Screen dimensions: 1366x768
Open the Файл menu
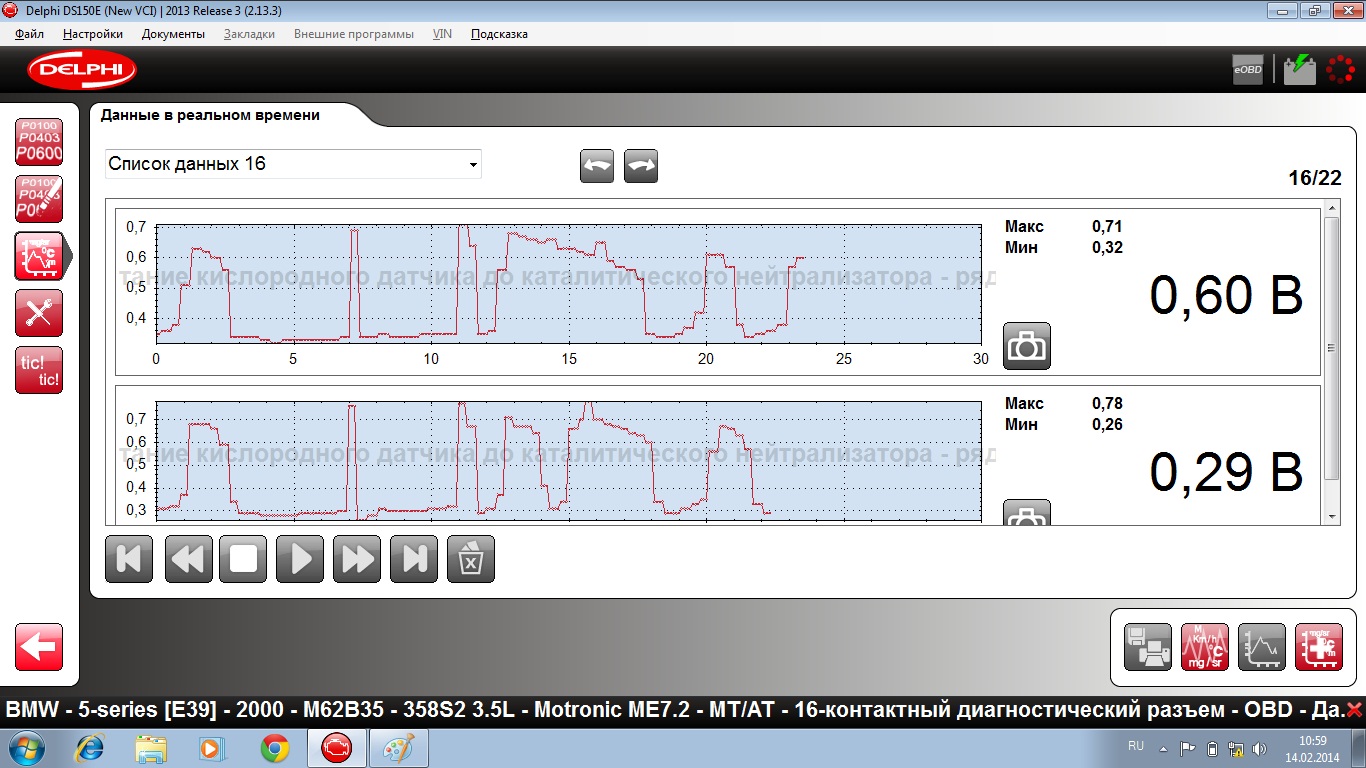pos(30,34)
